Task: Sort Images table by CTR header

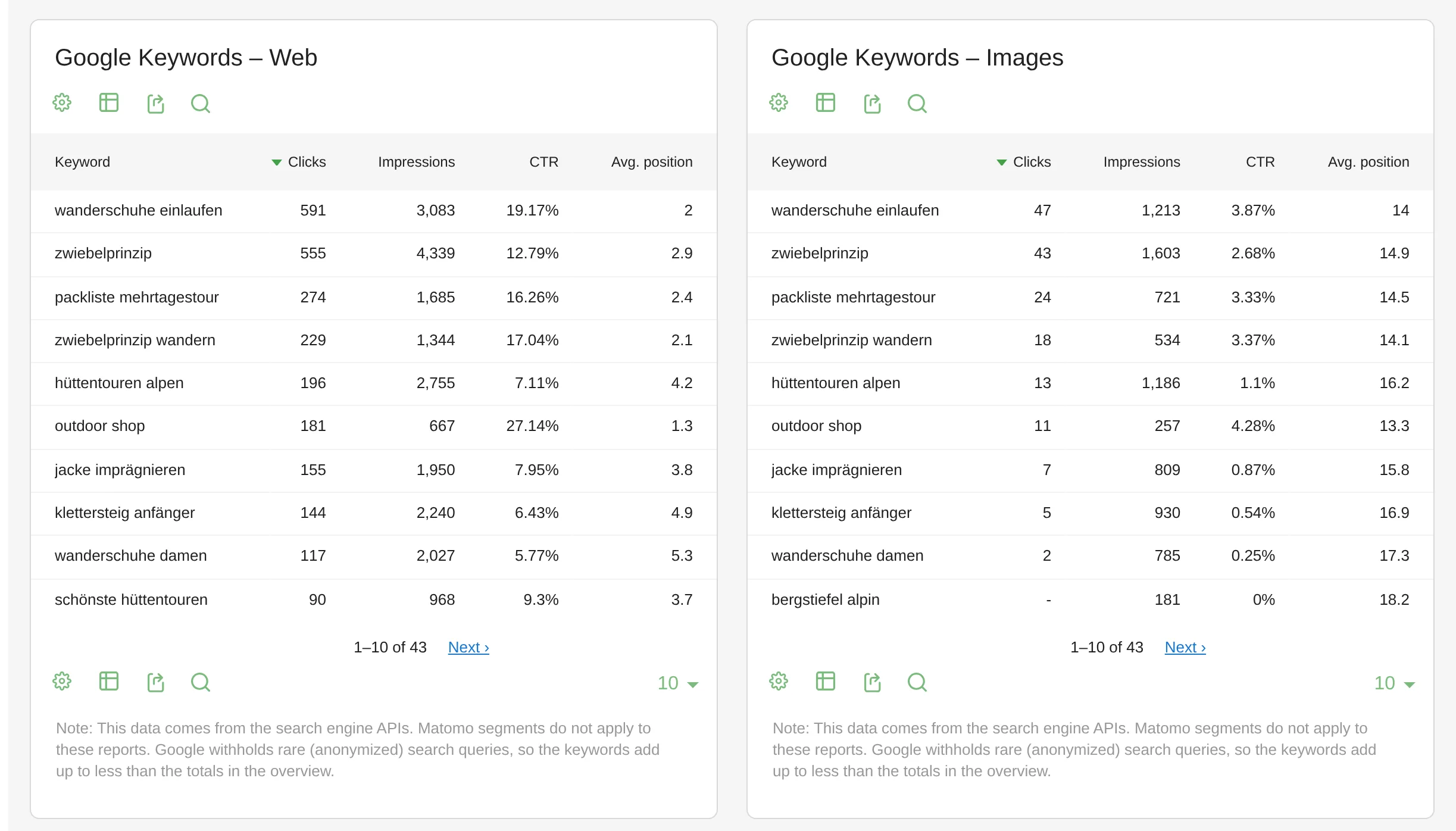Action: click(1260, 162)
